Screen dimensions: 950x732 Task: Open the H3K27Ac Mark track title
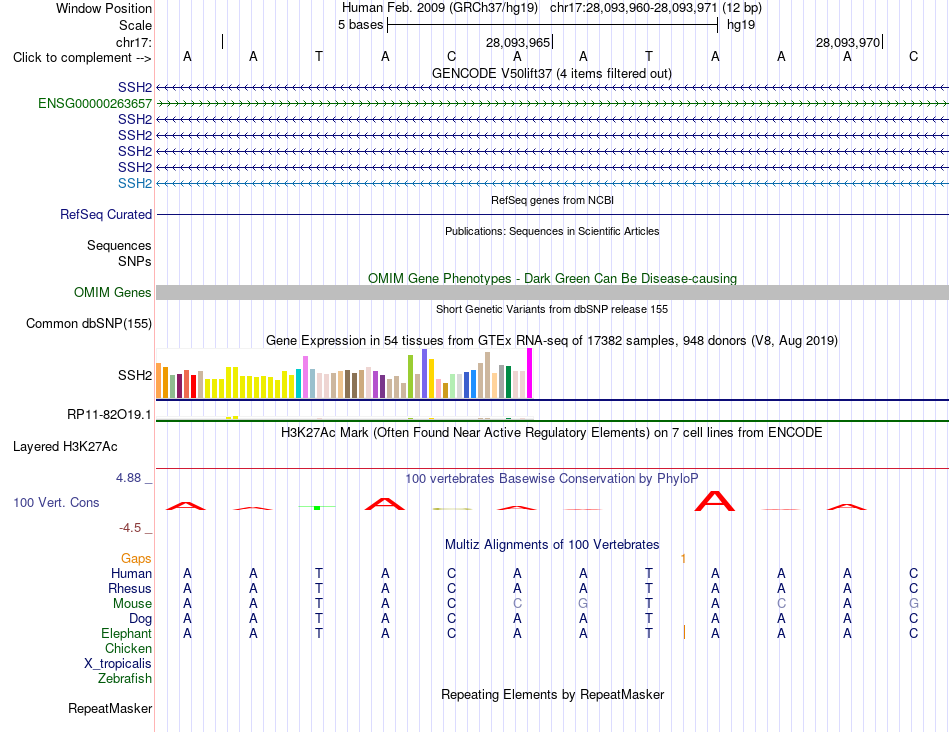(552, 433)
